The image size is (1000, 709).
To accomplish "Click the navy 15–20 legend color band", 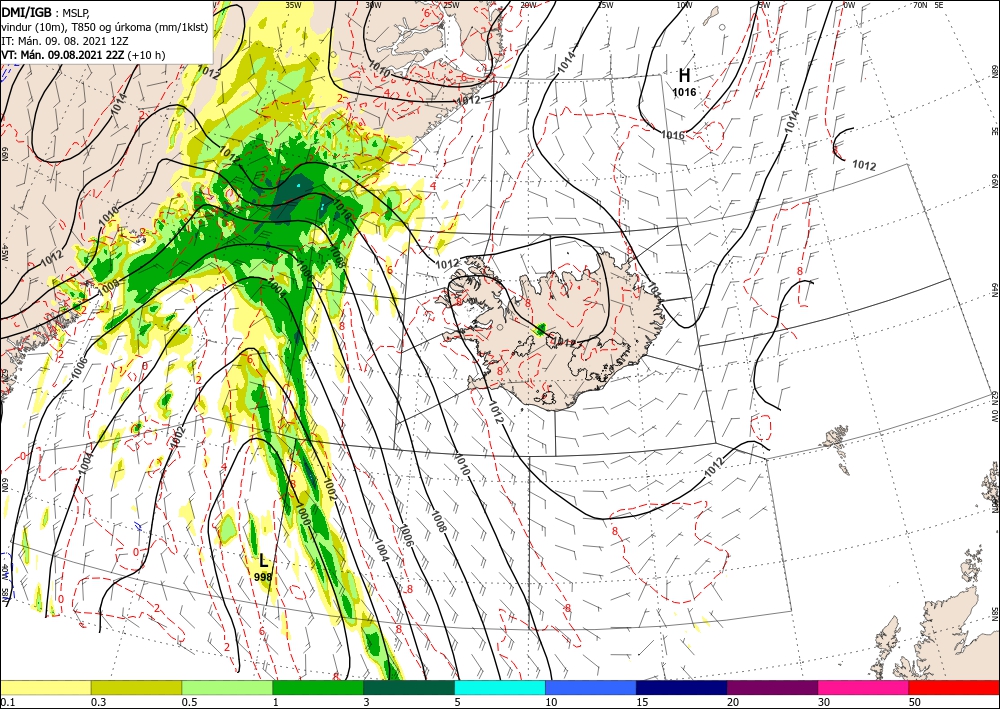I will pos(682,687).
